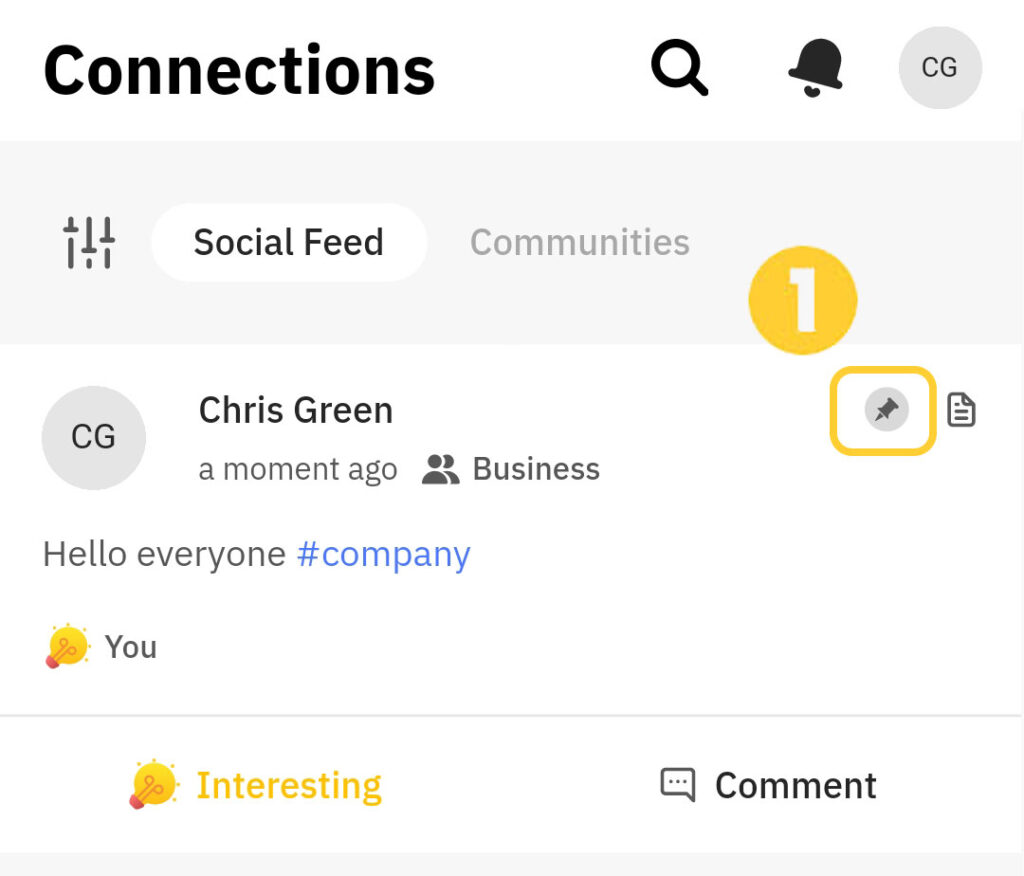Open search with the magnifying glass icon
Viewport: 1024px width, 876px height.
679,68
